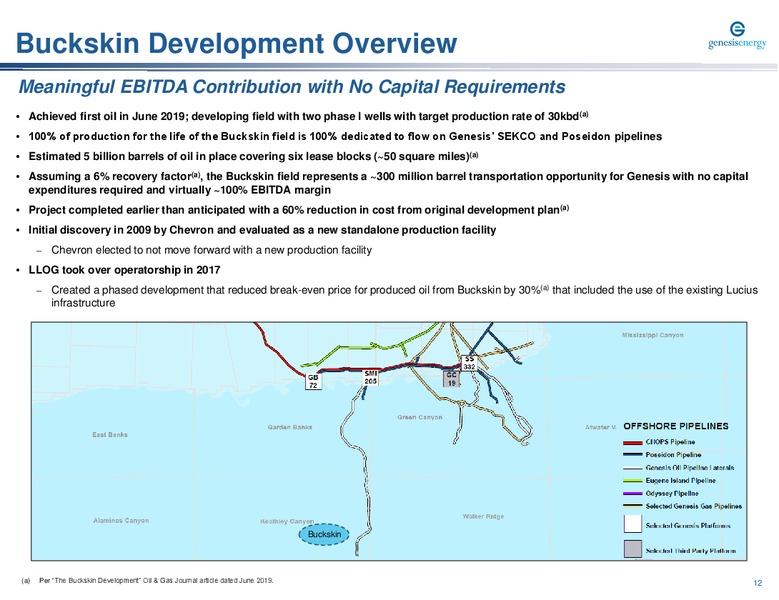779x600 pixels.
Task: Click the red CHOPS Pipeline legend line
Action: click(x=632, y=443)
